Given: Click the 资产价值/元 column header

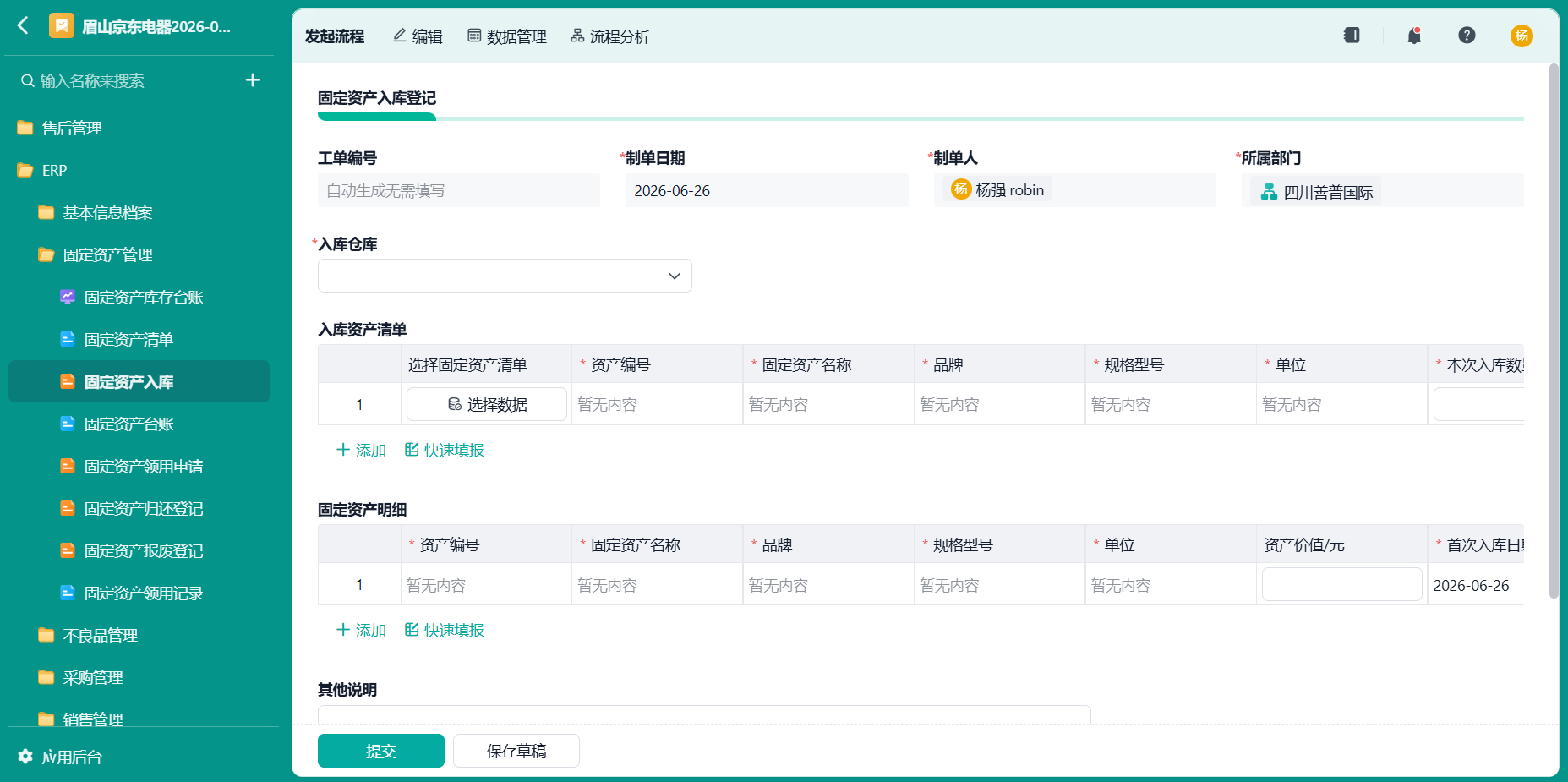Looking at the screenshot, I should point(1341,544).
